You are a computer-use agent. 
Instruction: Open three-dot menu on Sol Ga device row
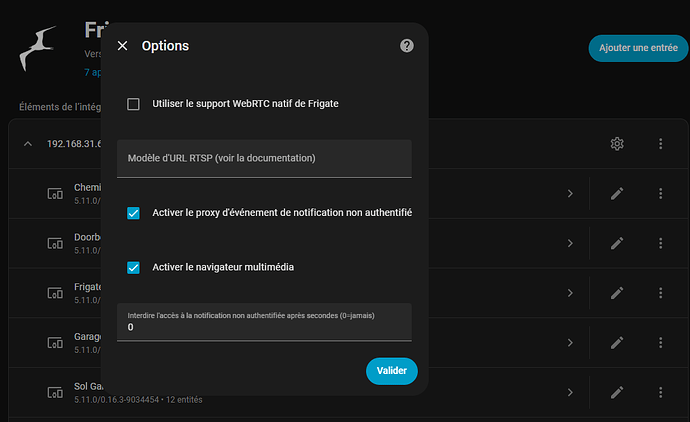coord(660,392)
